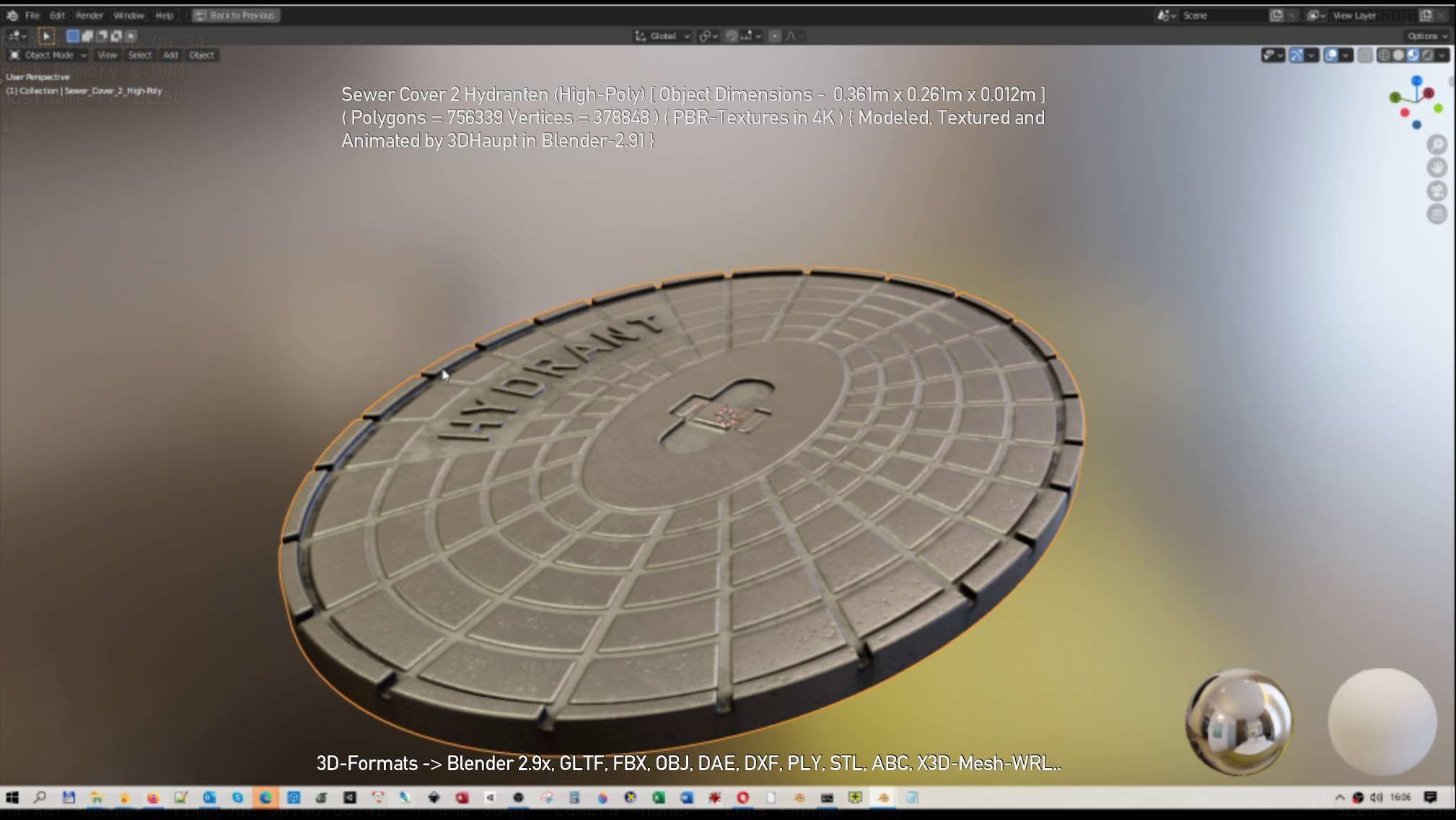Click the Blender logo menu icon

pos(12,15)
